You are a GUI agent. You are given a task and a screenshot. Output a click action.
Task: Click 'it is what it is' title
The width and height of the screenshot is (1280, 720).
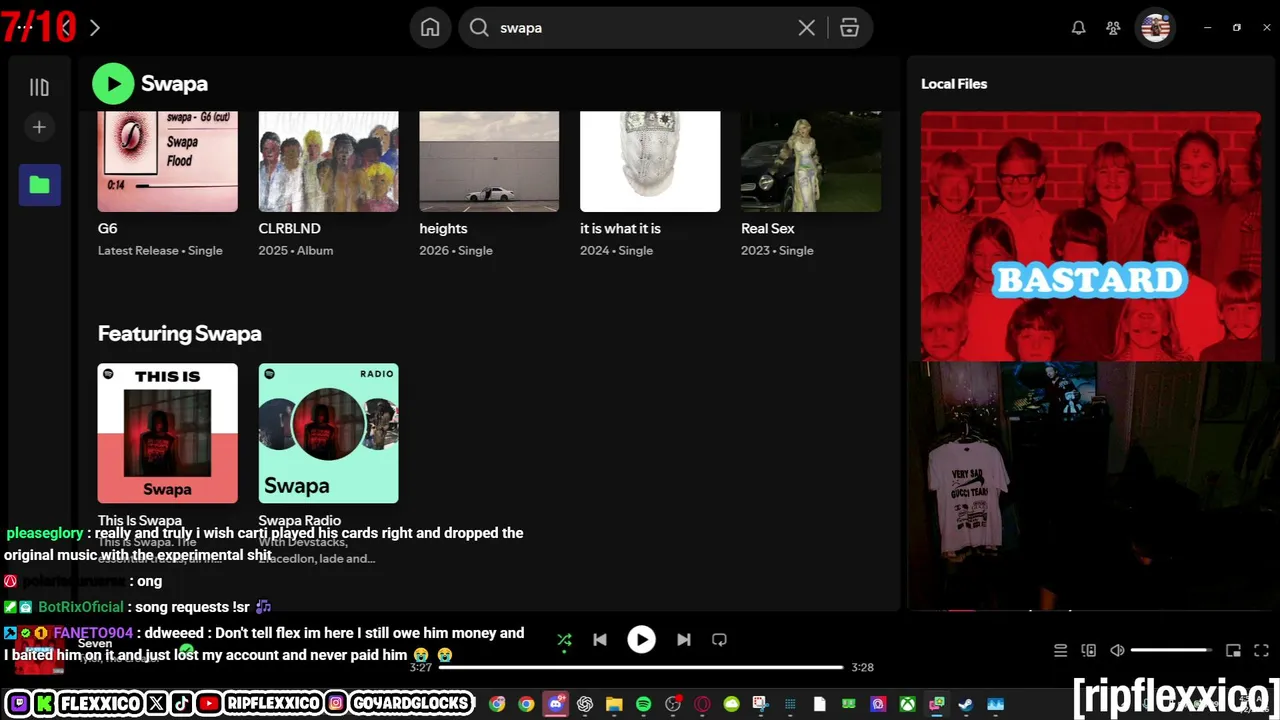(x=620, y=228)
